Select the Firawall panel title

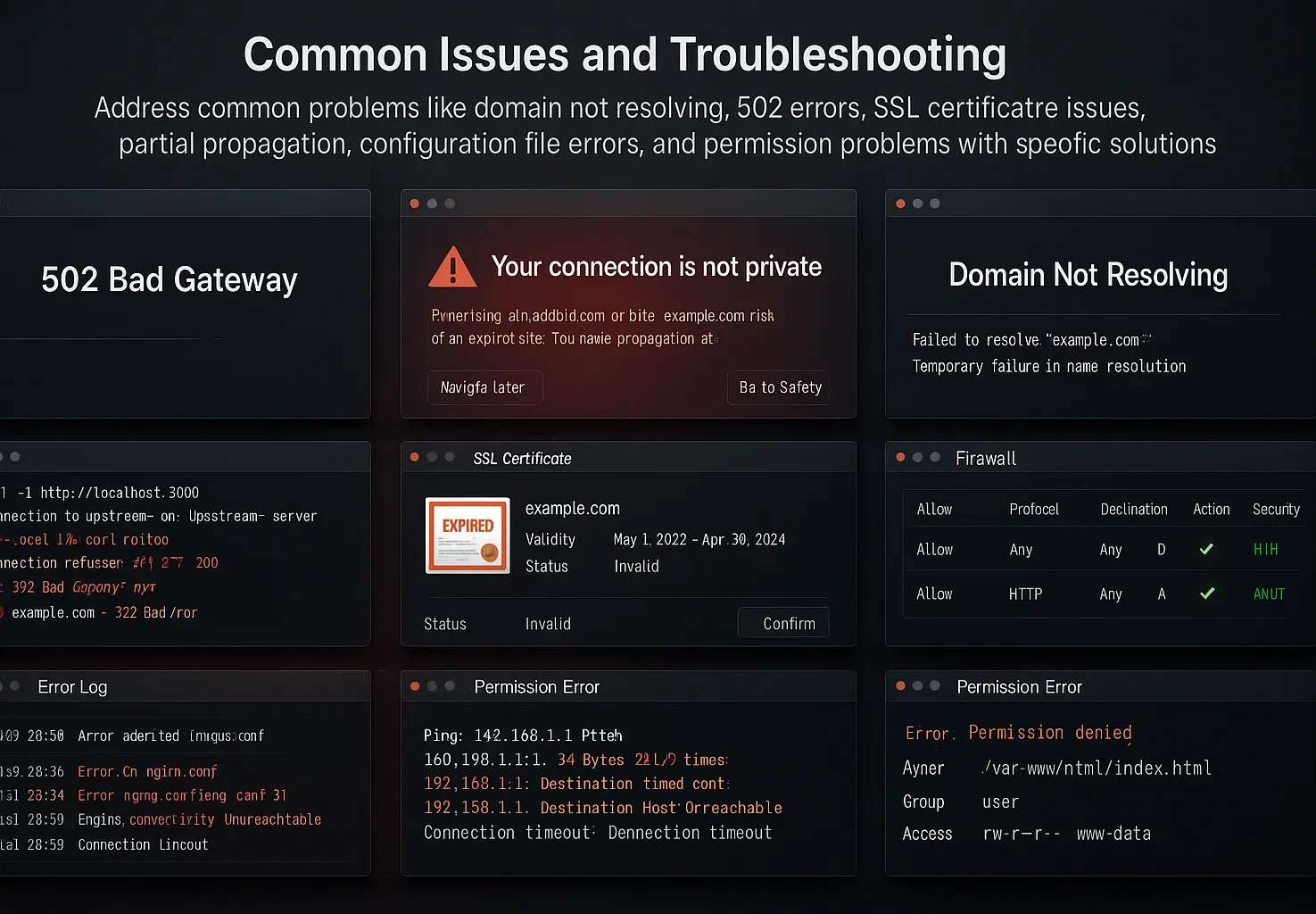986,458
